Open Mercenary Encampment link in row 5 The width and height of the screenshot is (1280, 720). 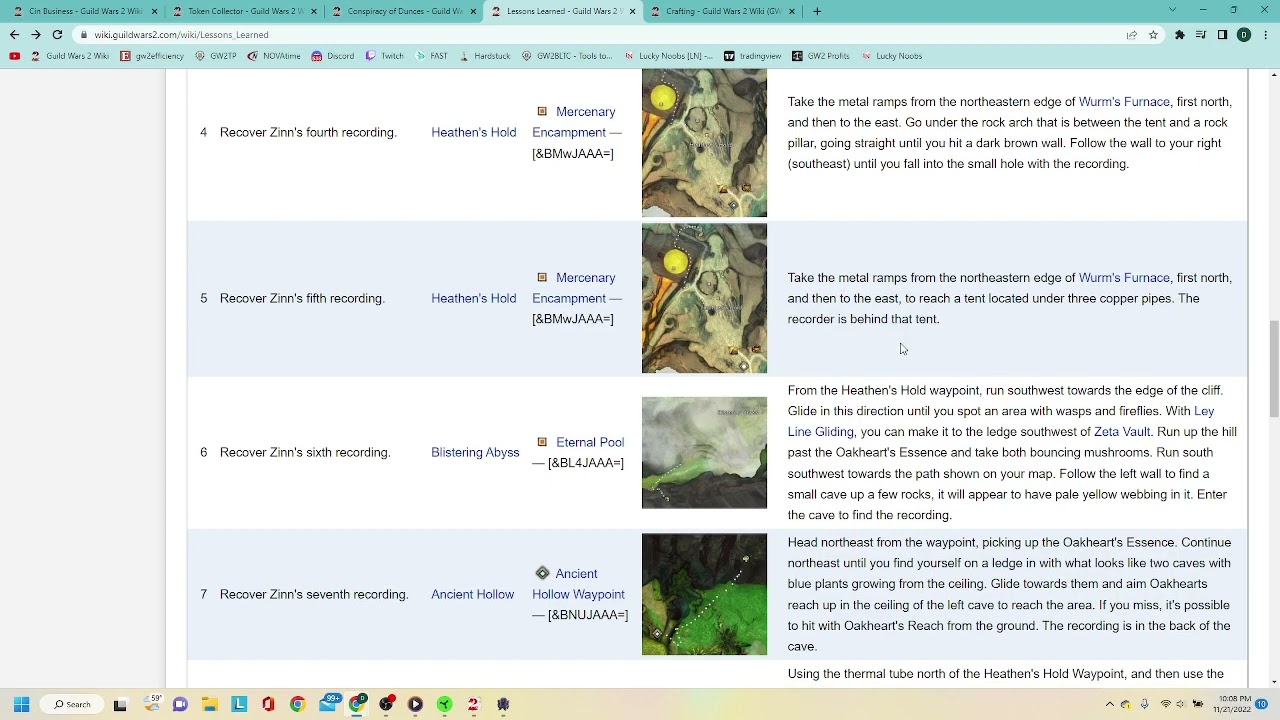pyautogui.click(x=577, y=288)
